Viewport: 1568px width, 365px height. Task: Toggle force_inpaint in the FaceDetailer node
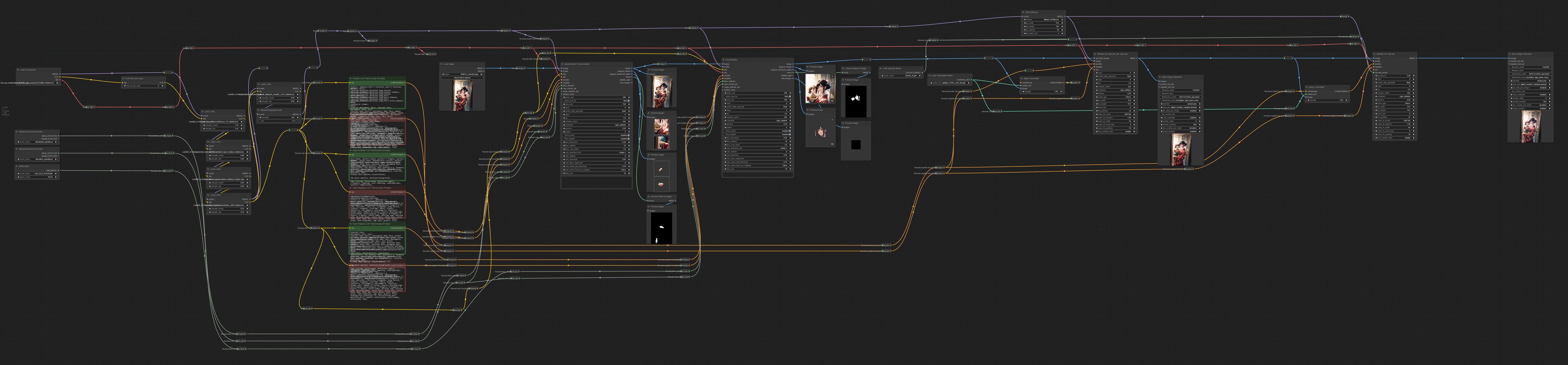point(758,135)
